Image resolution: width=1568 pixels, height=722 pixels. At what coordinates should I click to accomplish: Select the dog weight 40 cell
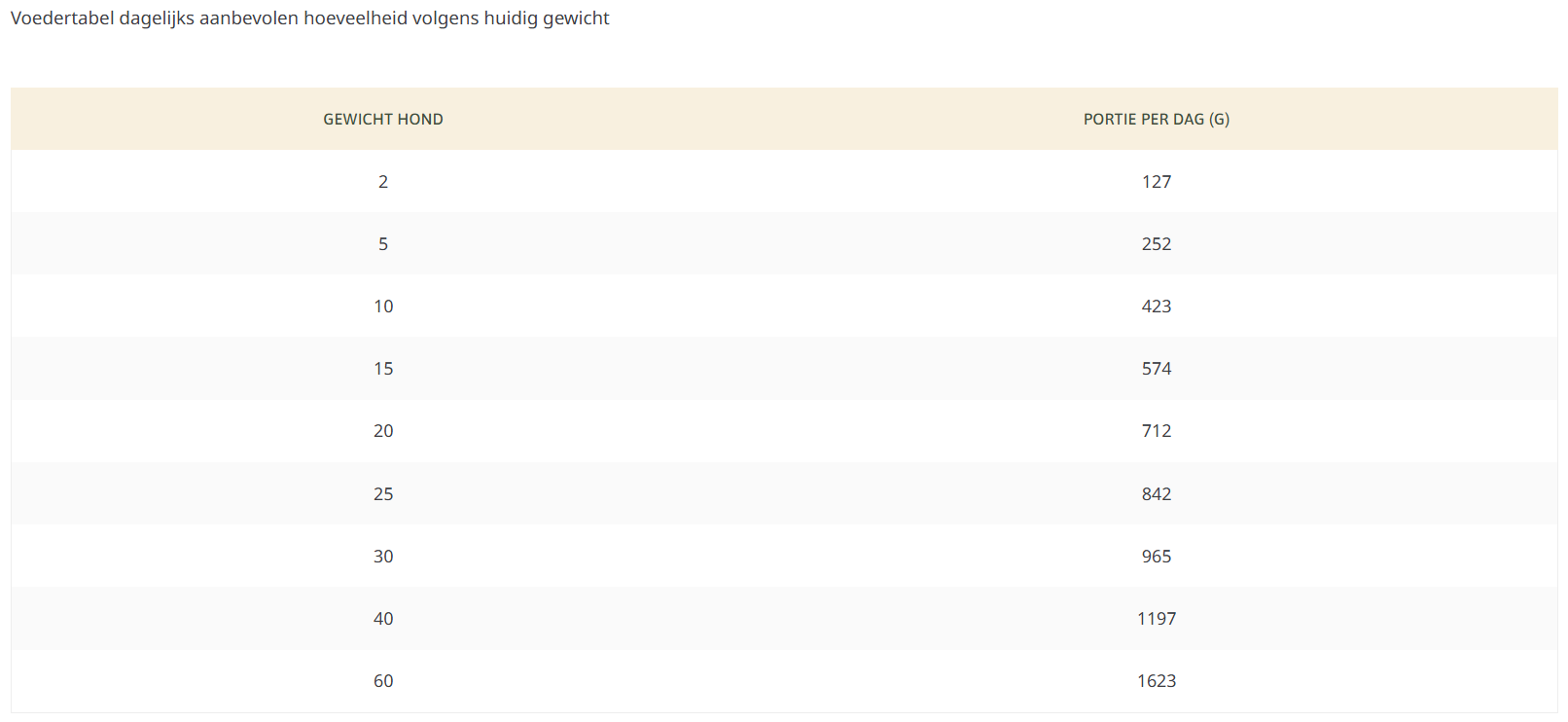(383, 619)
